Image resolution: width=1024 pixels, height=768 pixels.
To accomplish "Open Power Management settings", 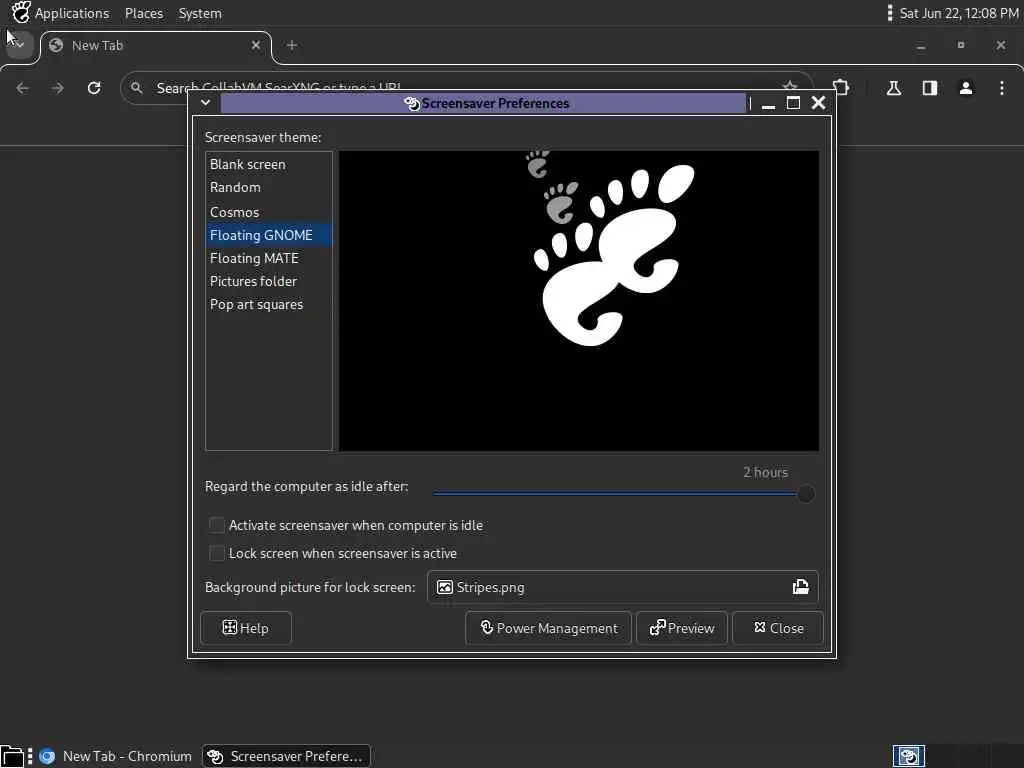I will coord(549,628).
